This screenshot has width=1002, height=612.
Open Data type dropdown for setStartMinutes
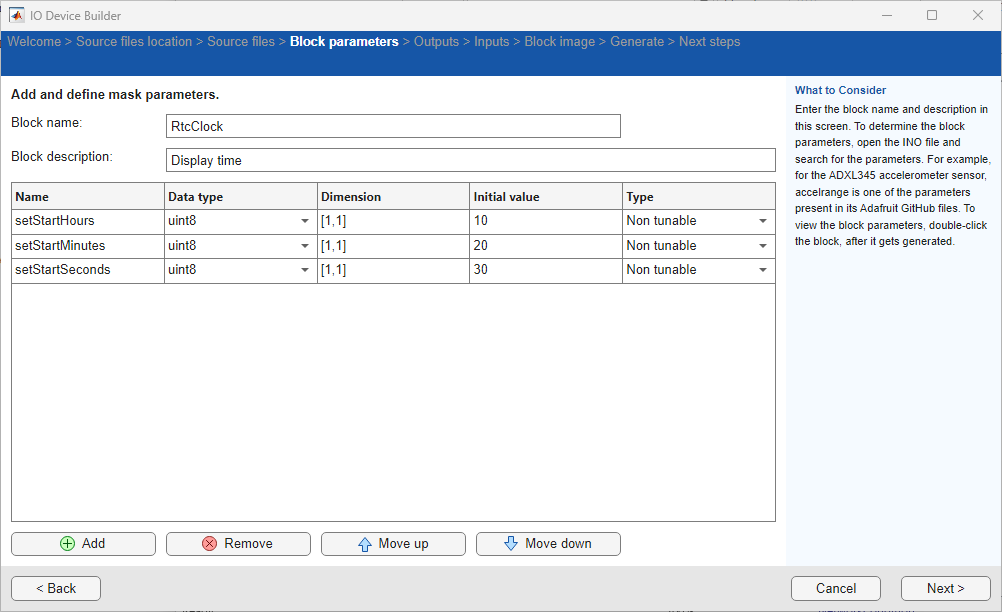tap(305, 245)
